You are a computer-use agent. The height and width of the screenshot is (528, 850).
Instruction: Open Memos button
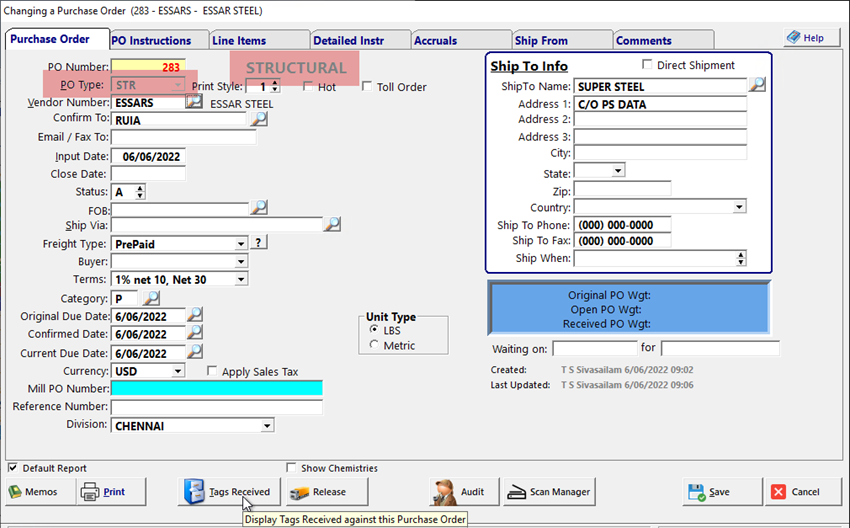[x=41, y=492]
